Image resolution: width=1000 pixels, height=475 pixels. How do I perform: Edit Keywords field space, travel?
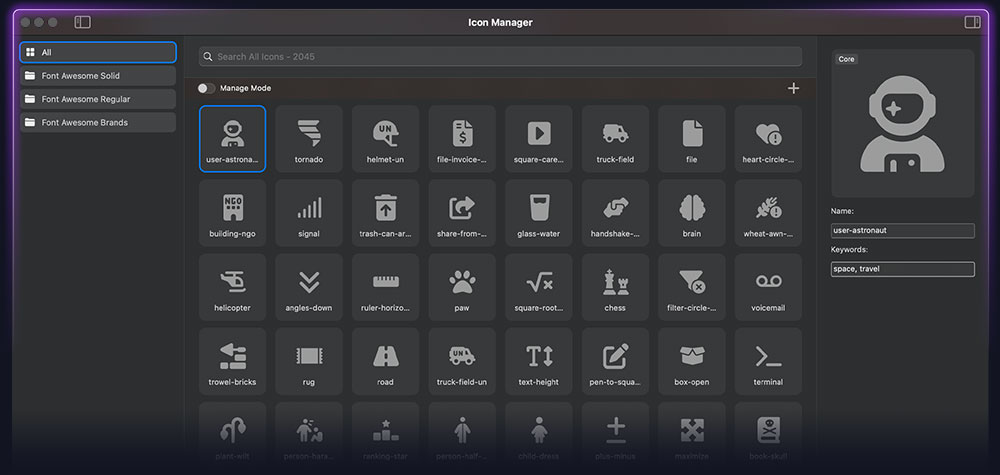click(902, 269)
